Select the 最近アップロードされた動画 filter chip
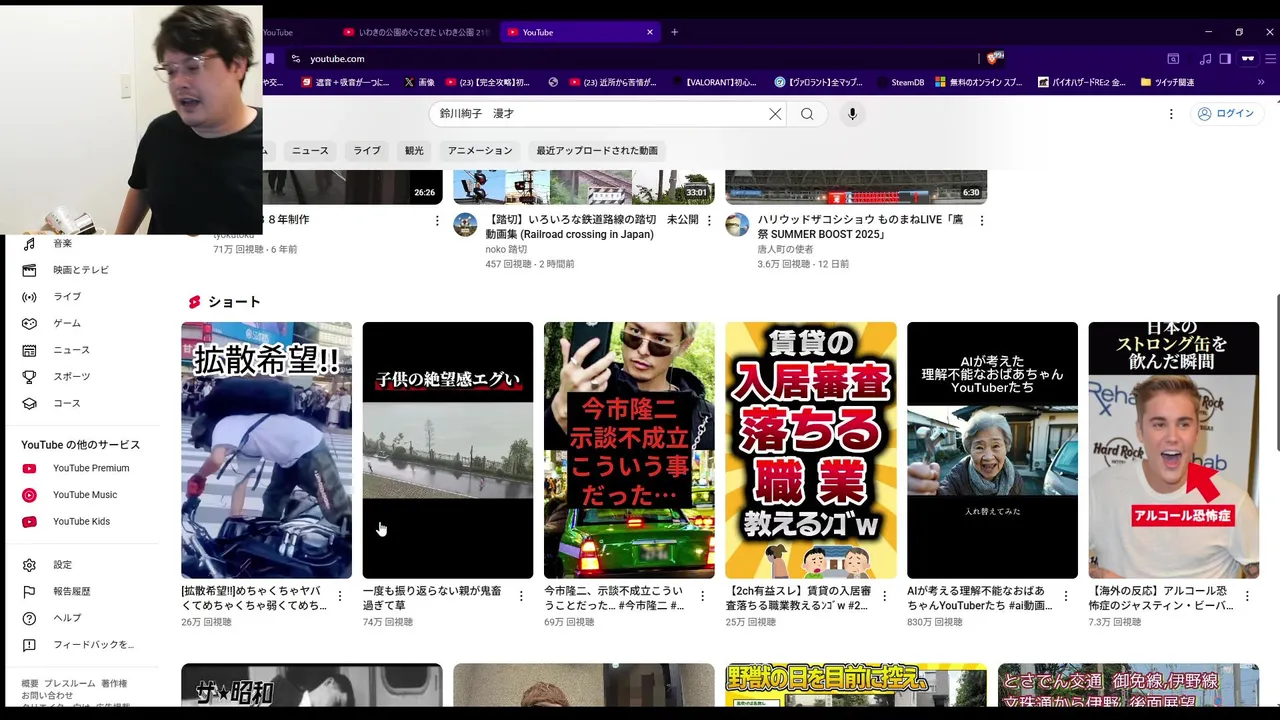Viewport: 1280px width, 720px height. [x=597, y=150]
